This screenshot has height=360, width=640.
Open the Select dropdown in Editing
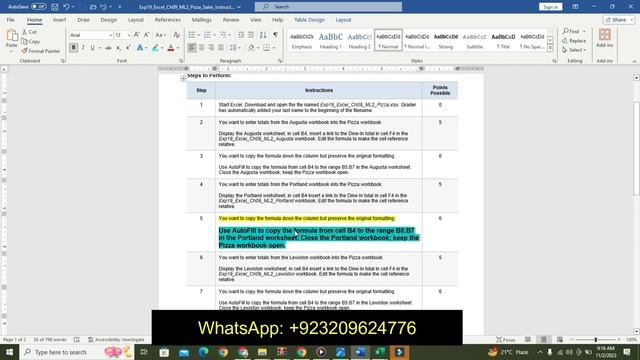tap(574, 50)
